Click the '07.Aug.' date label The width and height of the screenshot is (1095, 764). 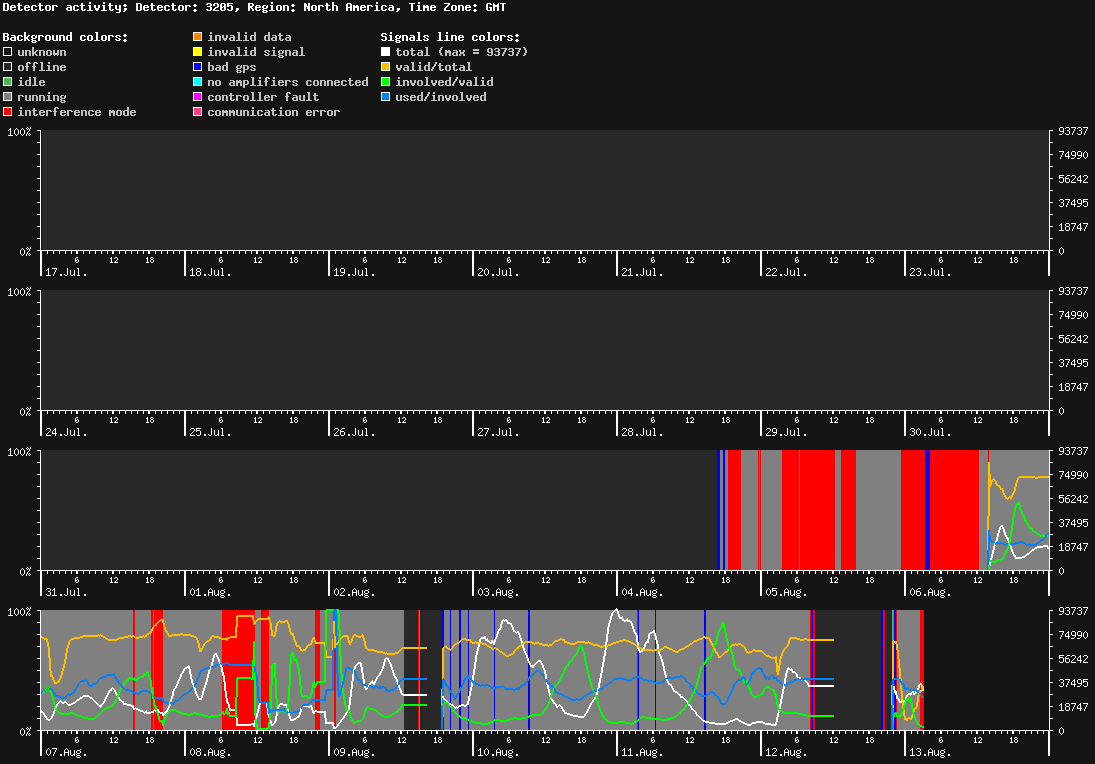tap(66, 752)
